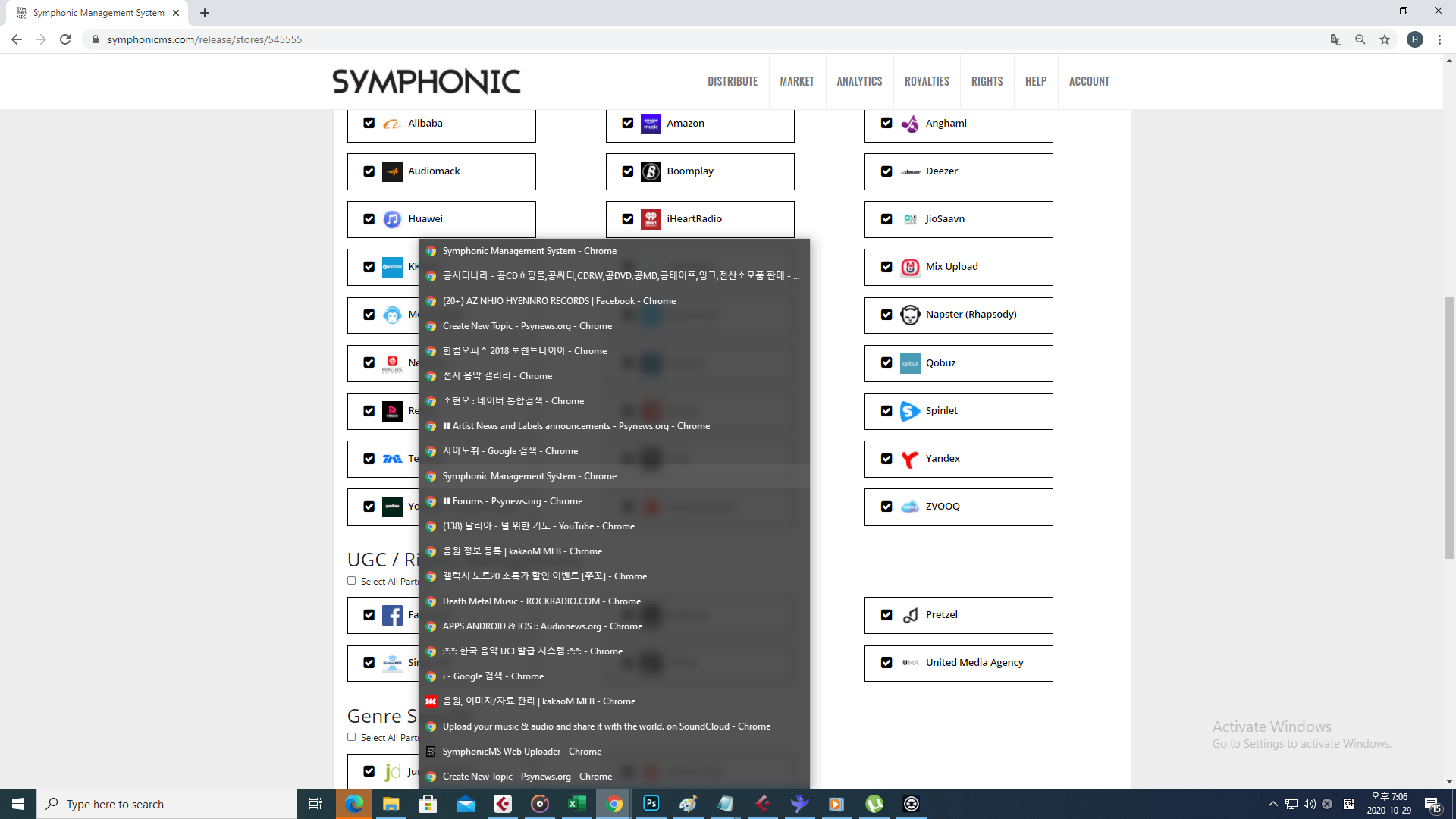Click the Pretzel logo icon
Image resolution: width=1456 pixels, height=819 pixels.
point(910,615)
